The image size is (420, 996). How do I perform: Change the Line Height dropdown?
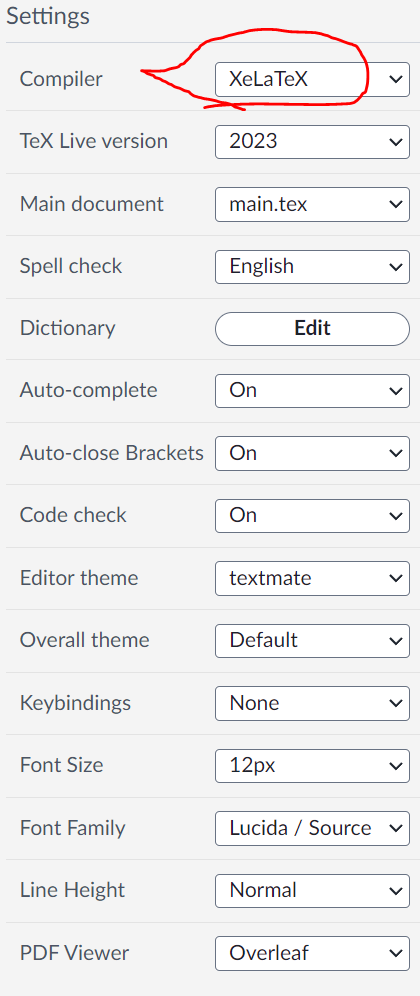coord(312,891)
